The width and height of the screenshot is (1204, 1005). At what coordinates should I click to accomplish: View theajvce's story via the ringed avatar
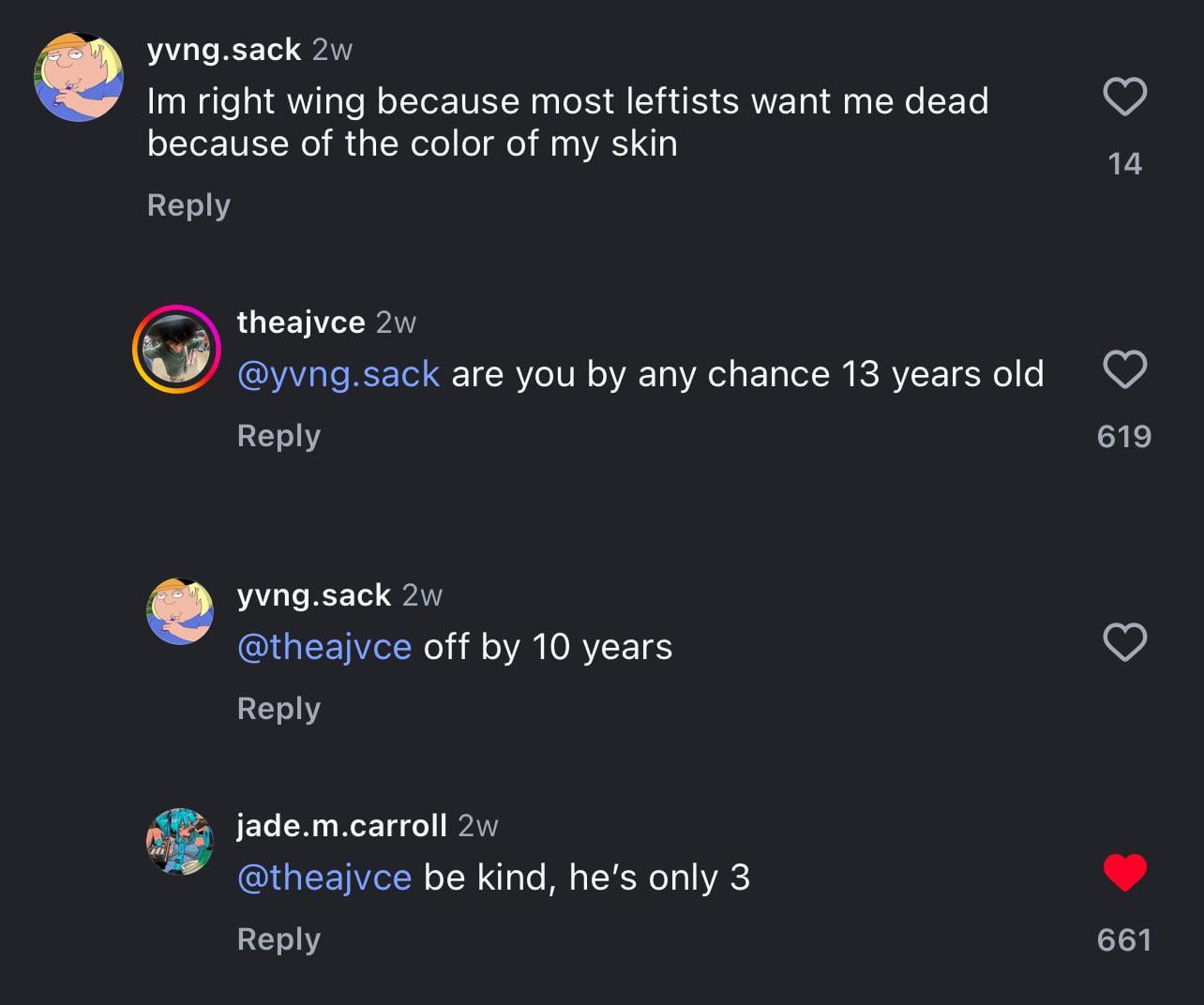click(x=176, y=349)
